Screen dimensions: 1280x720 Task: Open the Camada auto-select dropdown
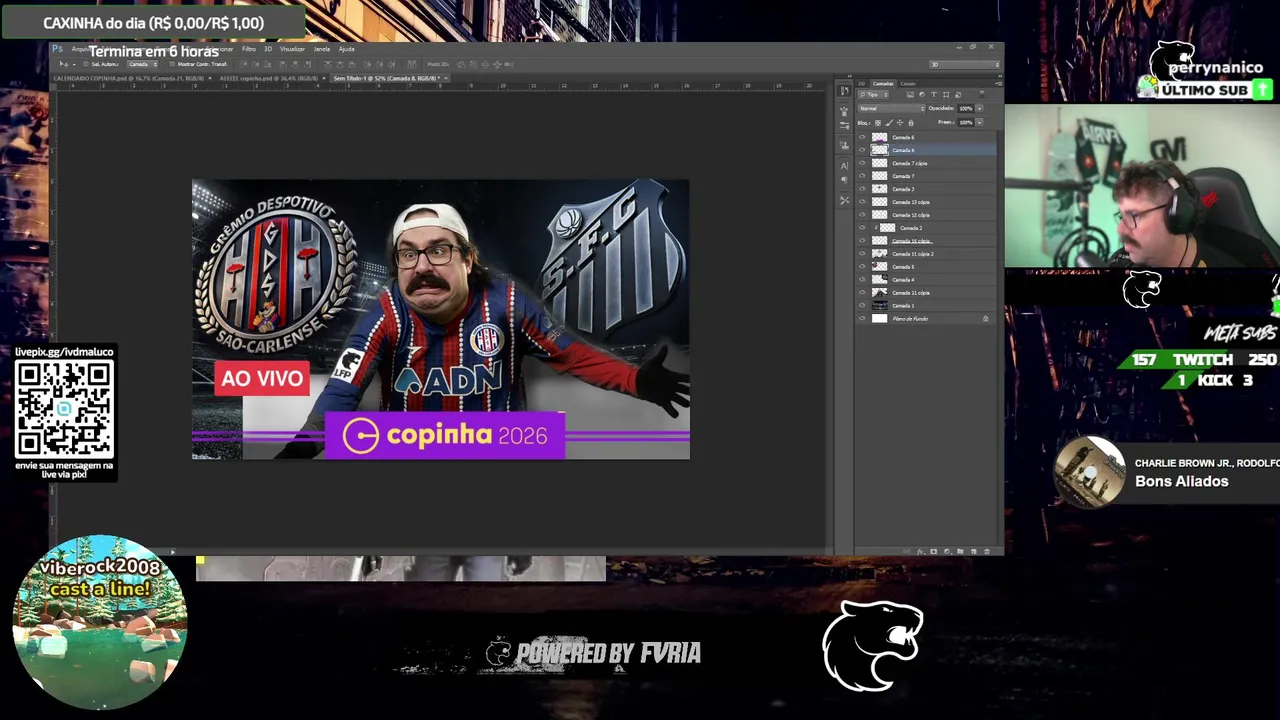click(x=142, y=64)
